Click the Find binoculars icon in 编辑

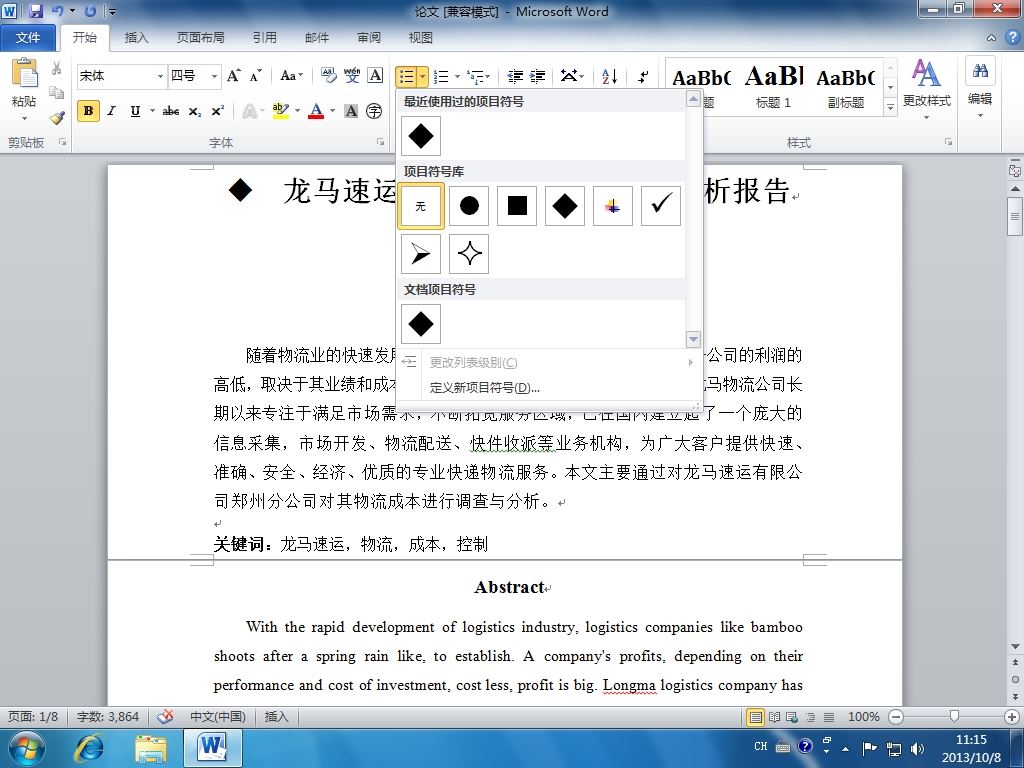(x=980, y=71)
